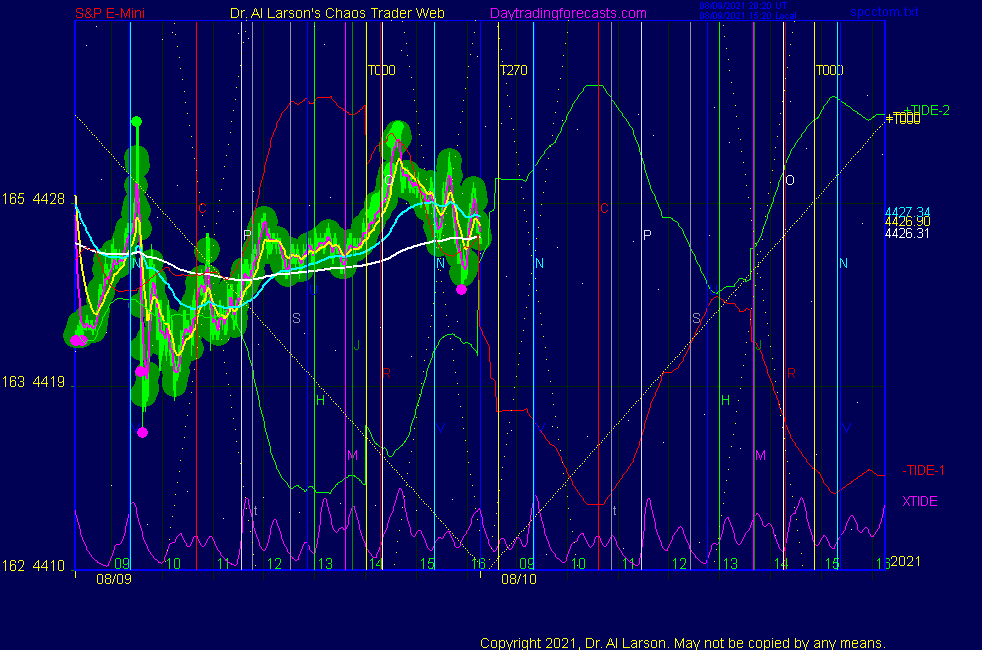Click the white 4426.31 value

pyautogui.click(x=907, y=234)
